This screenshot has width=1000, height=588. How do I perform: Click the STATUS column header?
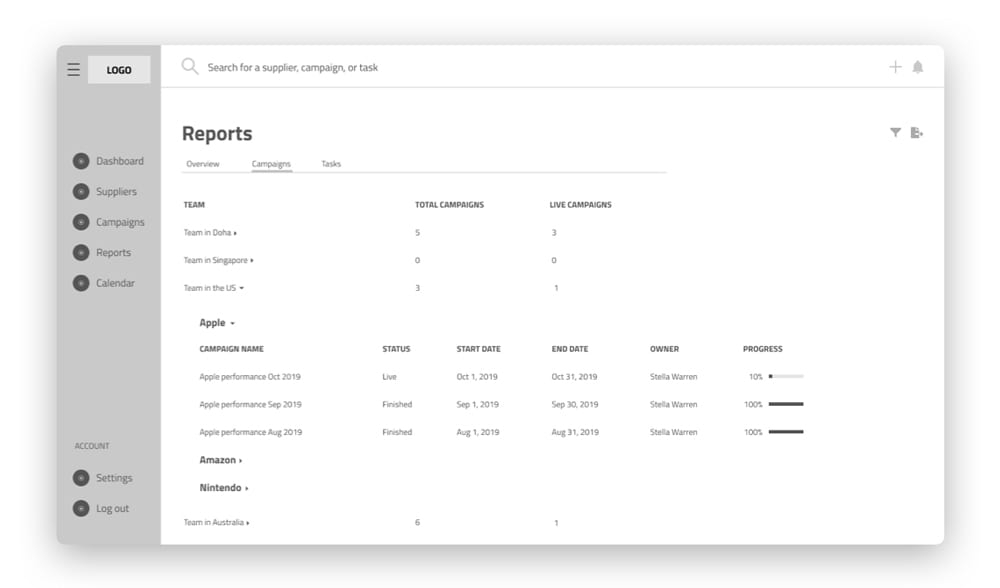click(x=396, y=349)
